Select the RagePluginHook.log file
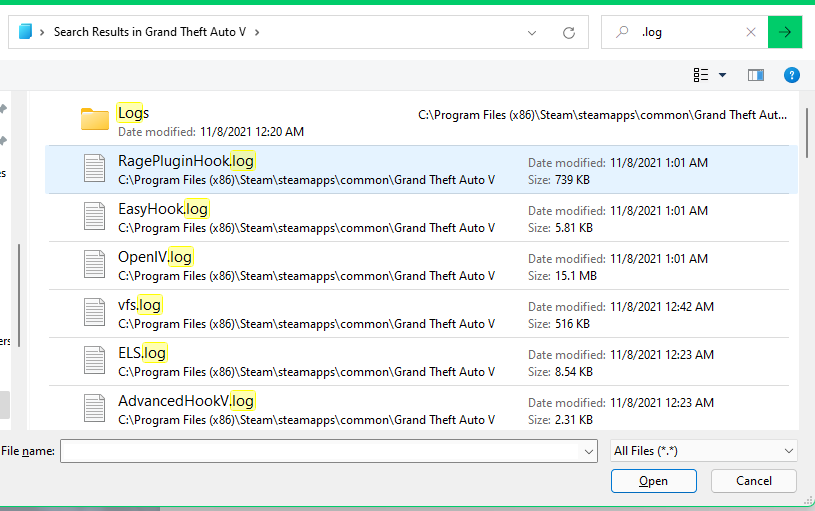 coord(186,160)
